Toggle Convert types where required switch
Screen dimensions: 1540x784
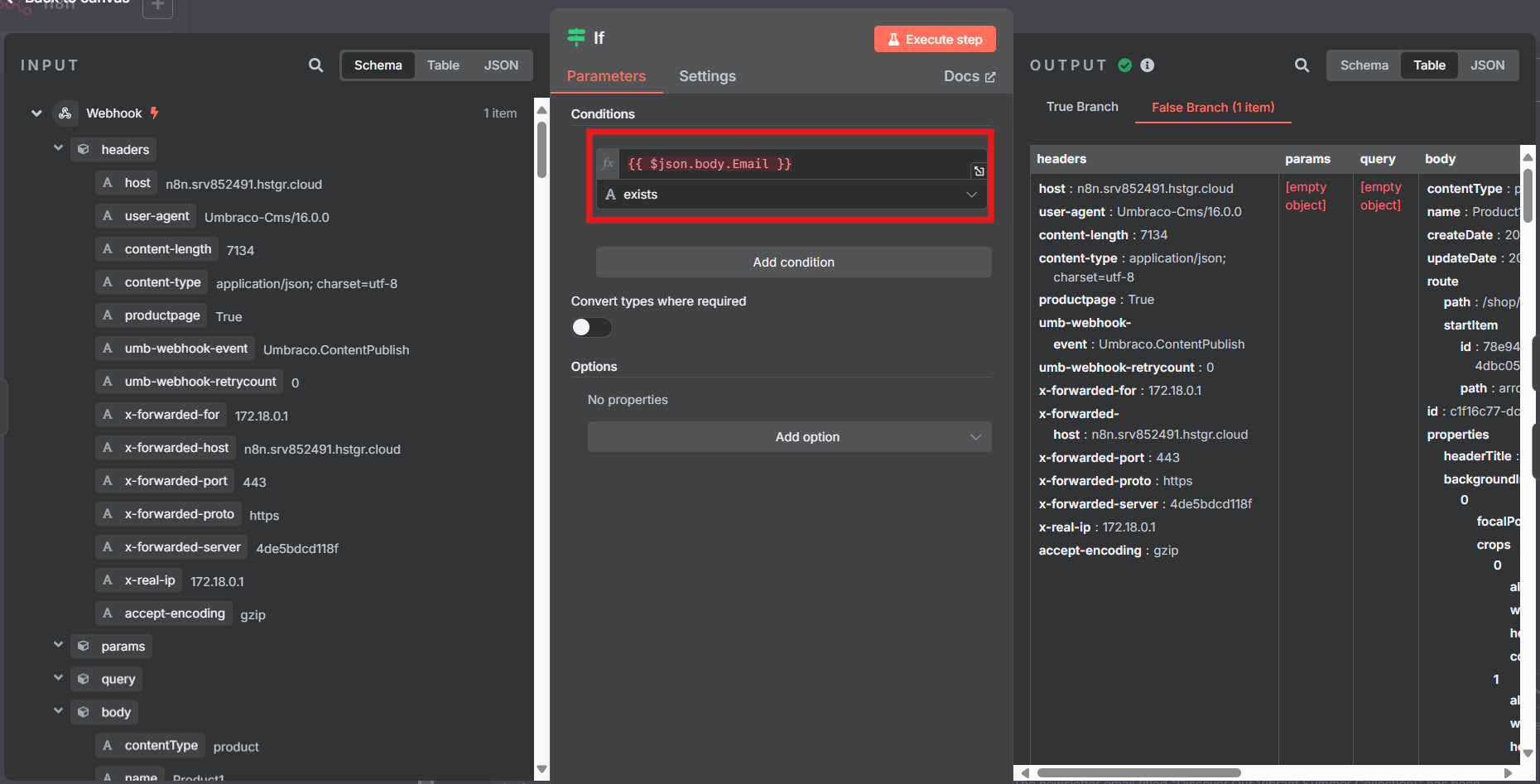[591, 328]
